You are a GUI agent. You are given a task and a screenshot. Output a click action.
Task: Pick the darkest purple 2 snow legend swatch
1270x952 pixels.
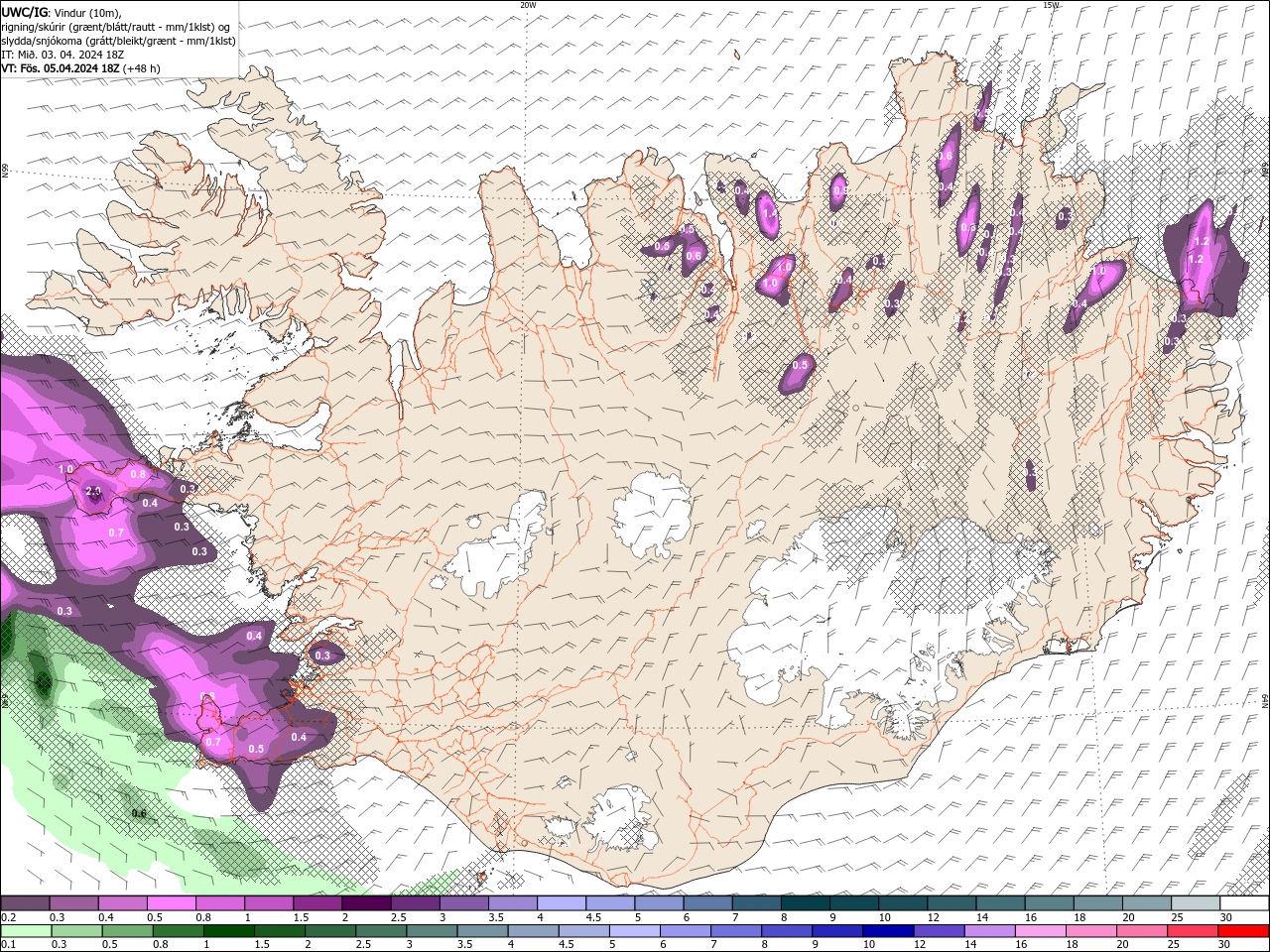pos(366,903)
